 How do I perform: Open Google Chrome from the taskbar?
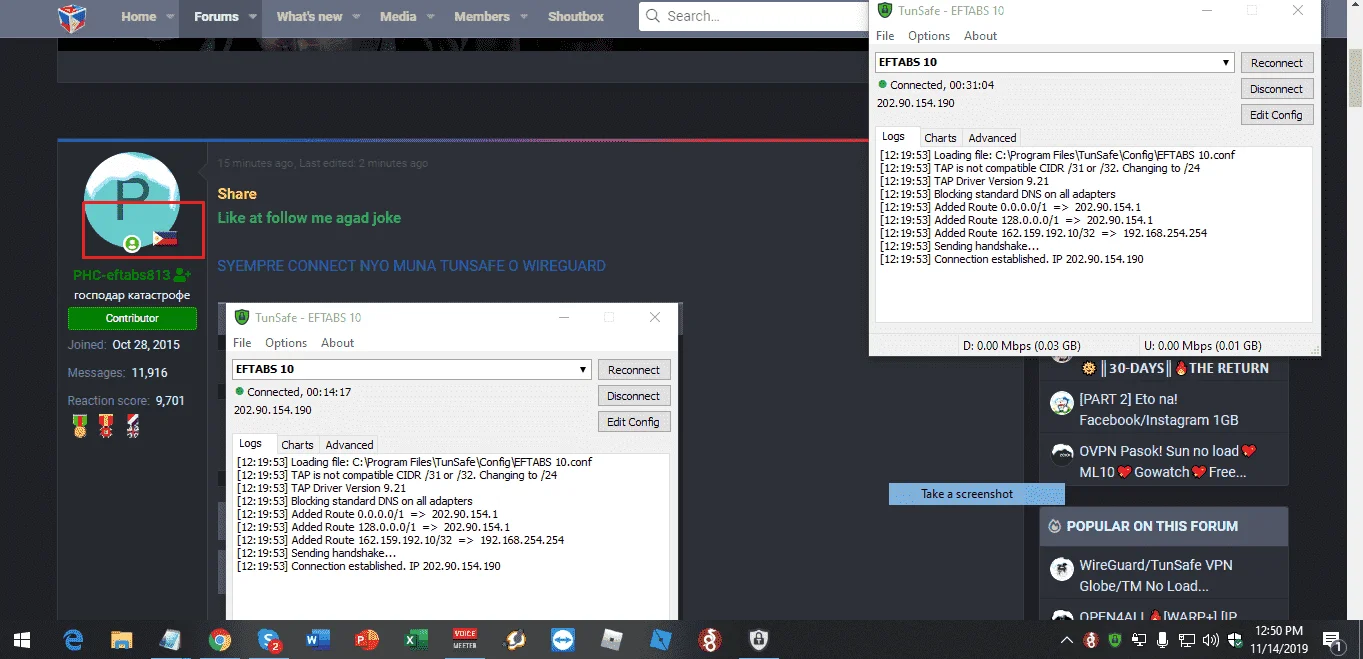point(220,639)
